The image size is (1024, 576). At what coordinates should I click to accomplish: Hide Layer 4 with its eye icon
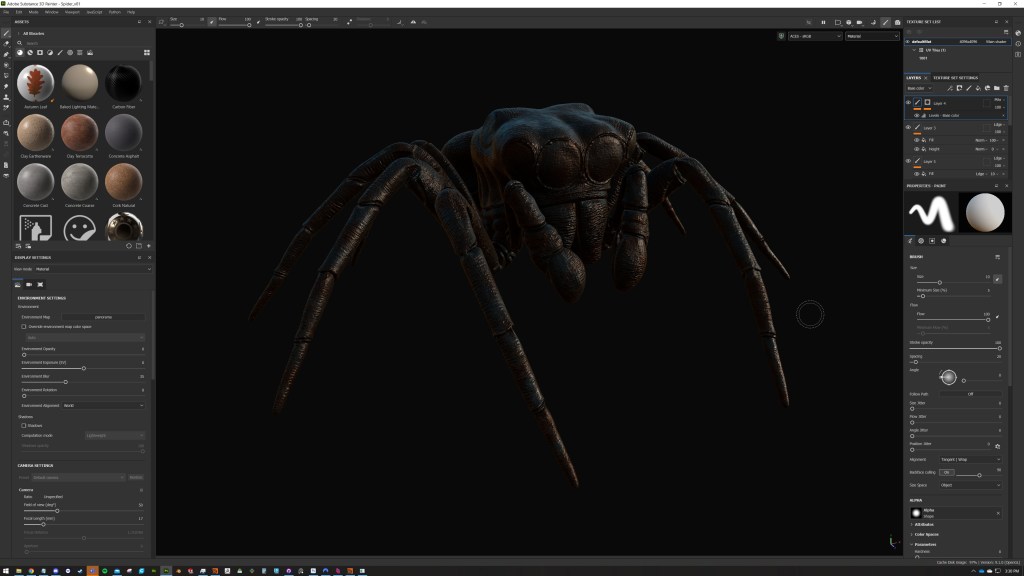[x=908, y=102]
